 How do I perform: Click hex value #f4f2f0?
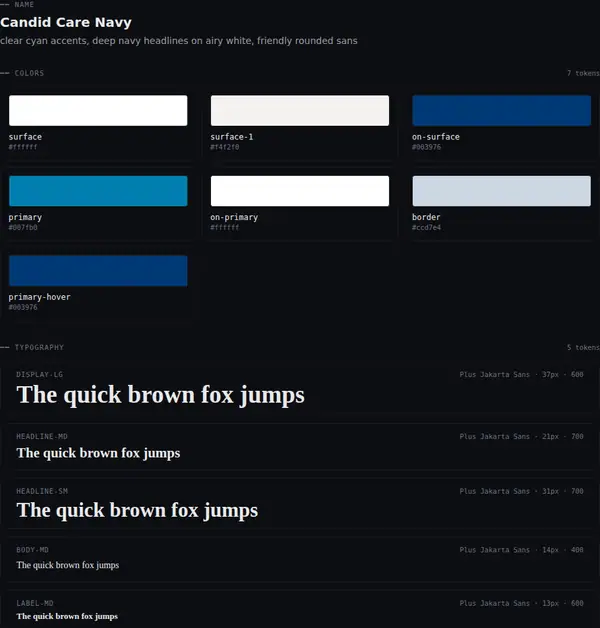pos(225,147)
